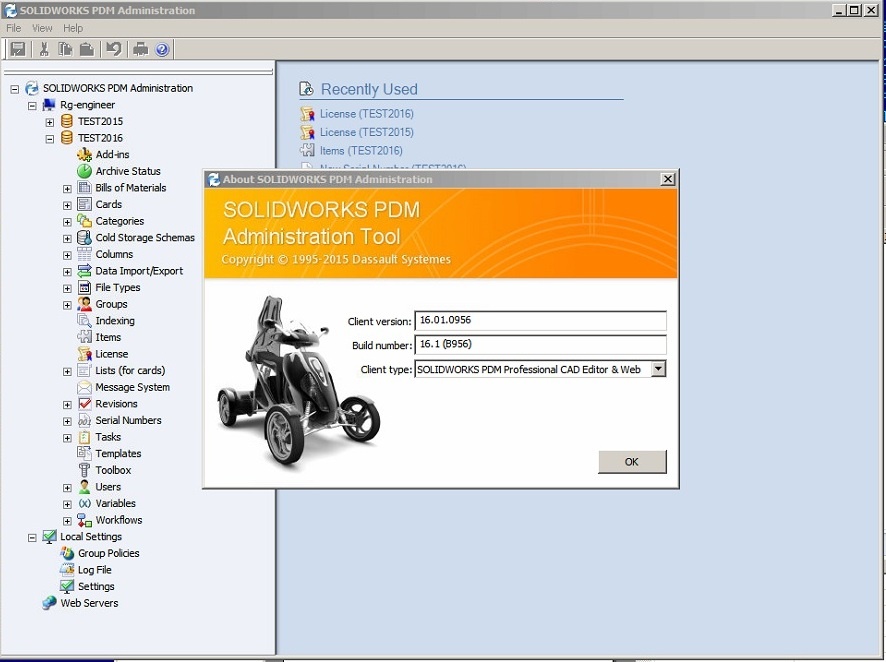Image resolution: width=886 pixels, height=662 pixels.
Task: Select the SOLIDWORKS PDM Administration root node
Action: pyautogui.click(x=118, y=88)
